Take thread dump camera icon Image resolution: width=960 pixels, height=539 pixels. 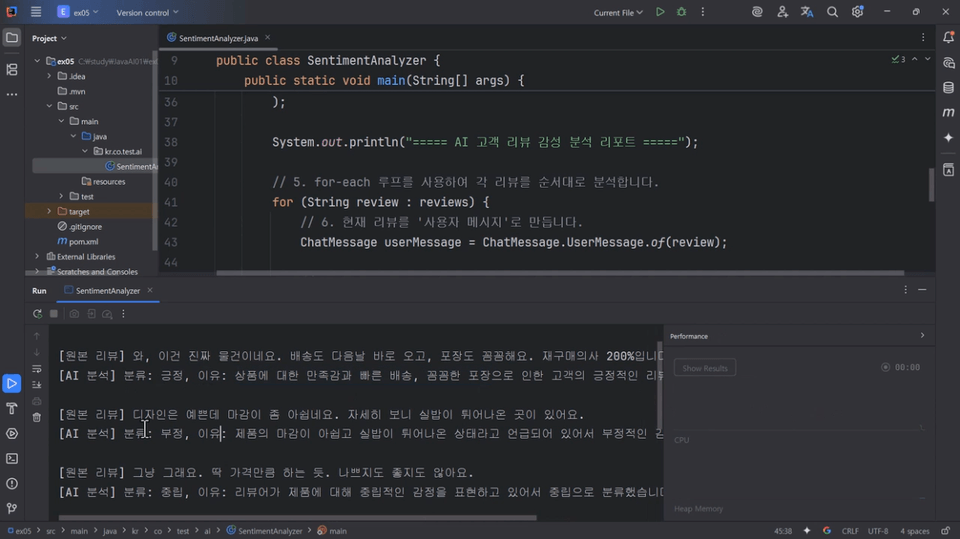click(74, 314)
